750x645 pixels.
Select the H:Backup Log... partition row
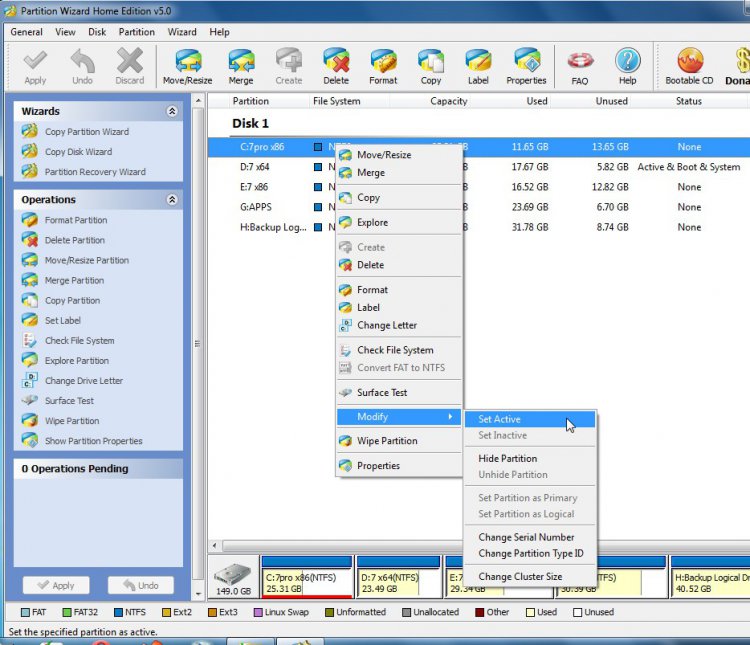coord(478,227)
